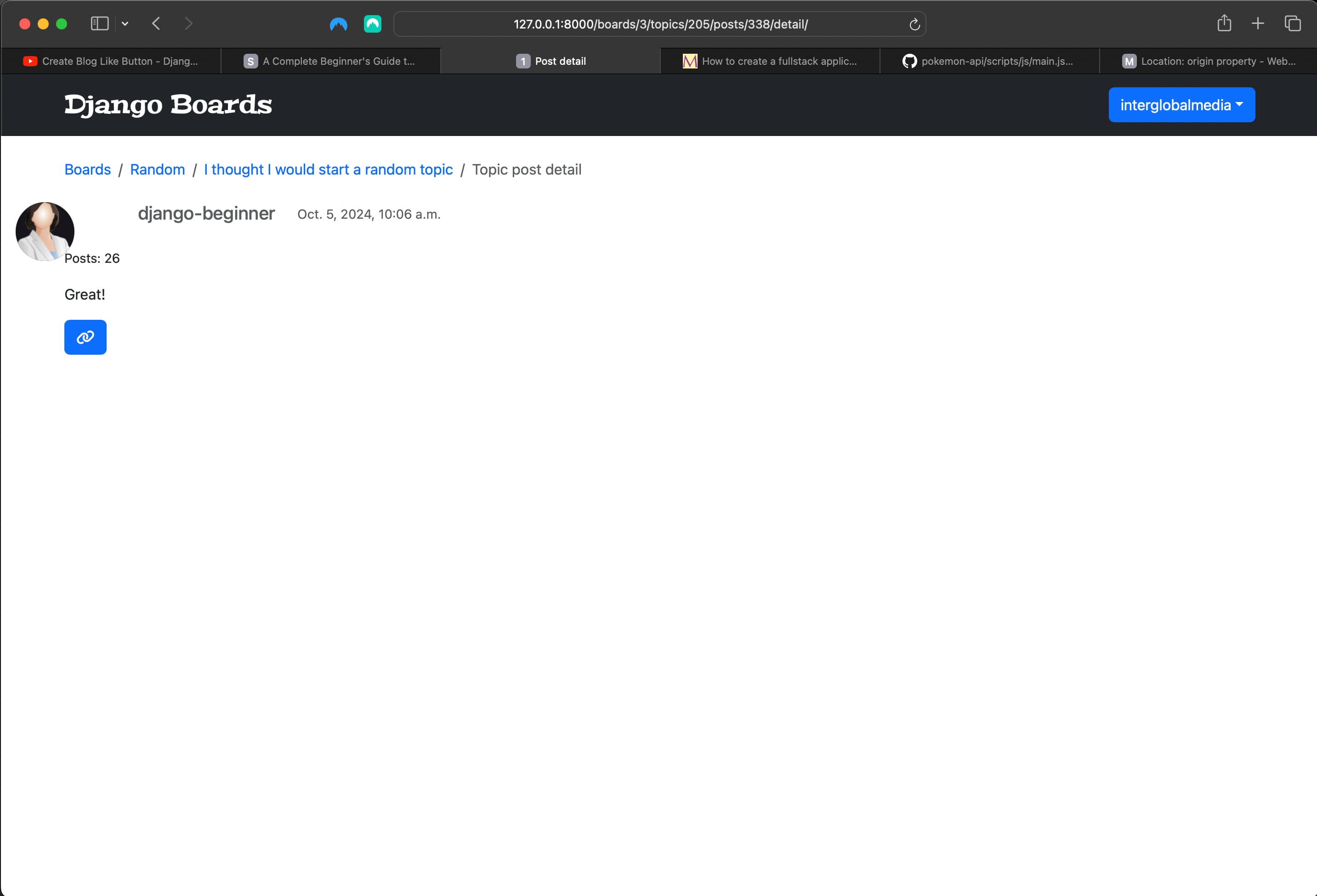
Task: Click the django-beginner username
Action: (206, 214)
